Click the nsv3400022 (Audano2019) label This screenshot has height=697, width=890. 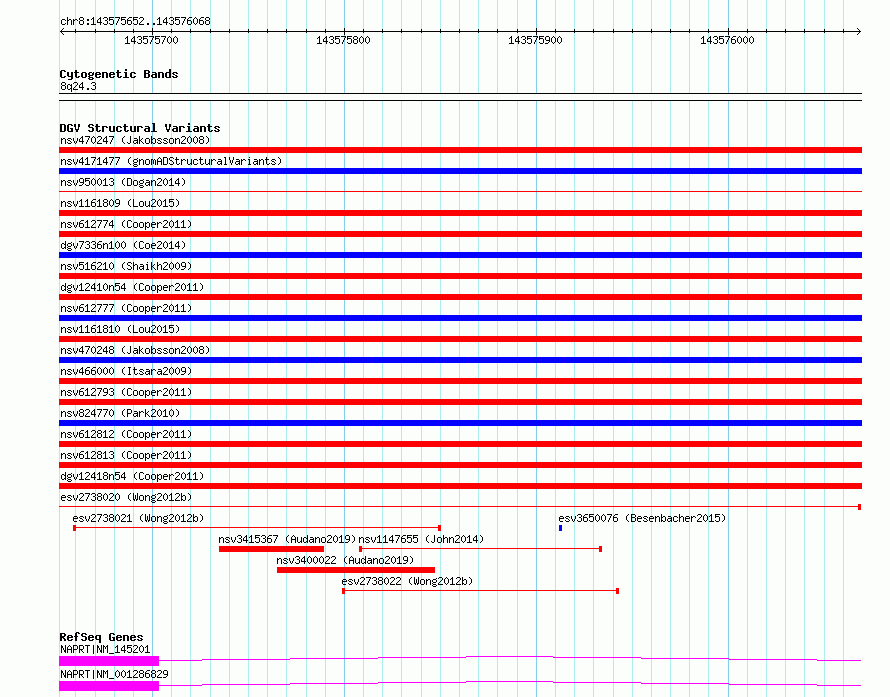coord(345,560)
